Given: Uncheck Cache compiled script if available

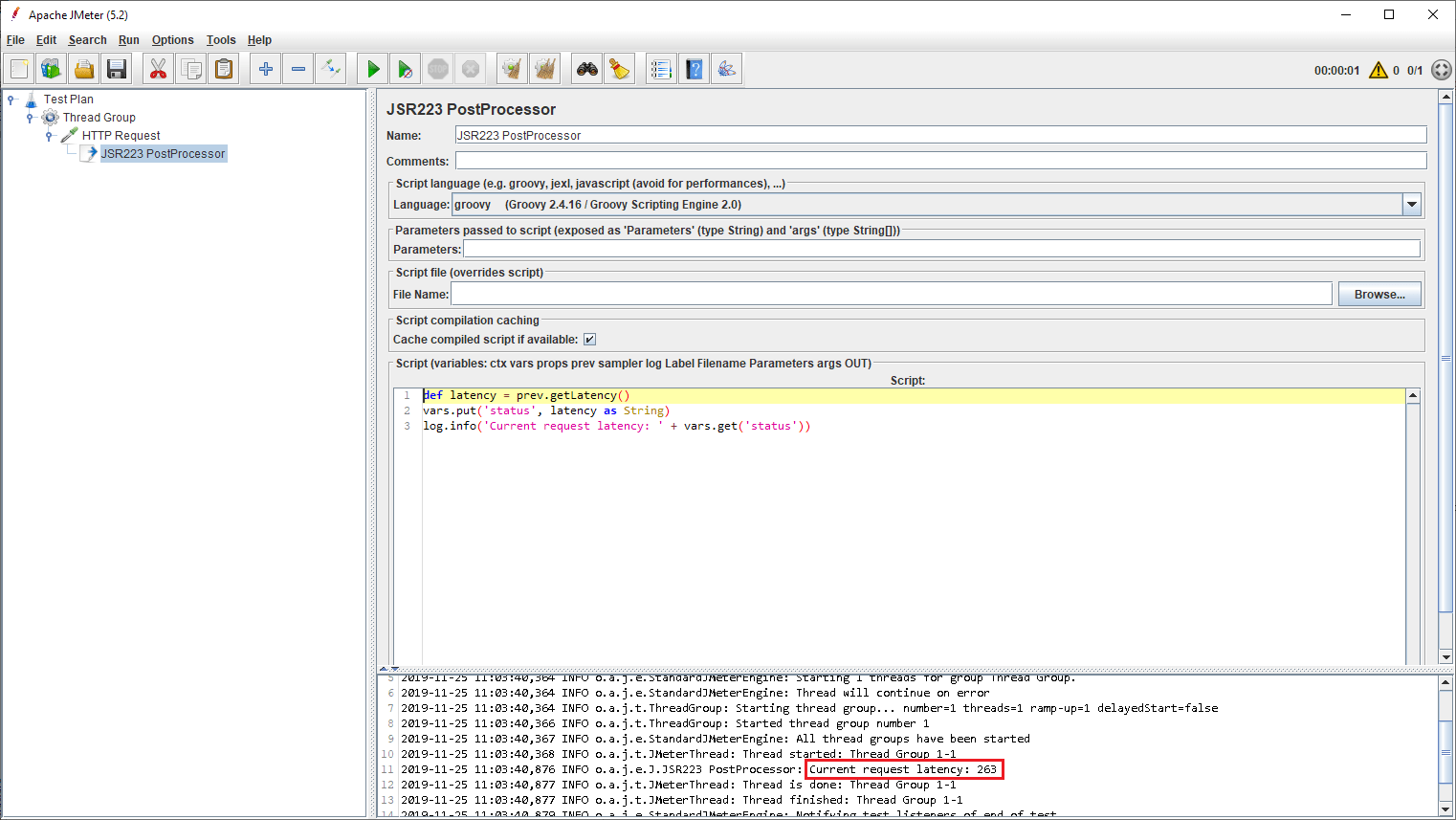Looking at the screenshot, I should (589, 340).
